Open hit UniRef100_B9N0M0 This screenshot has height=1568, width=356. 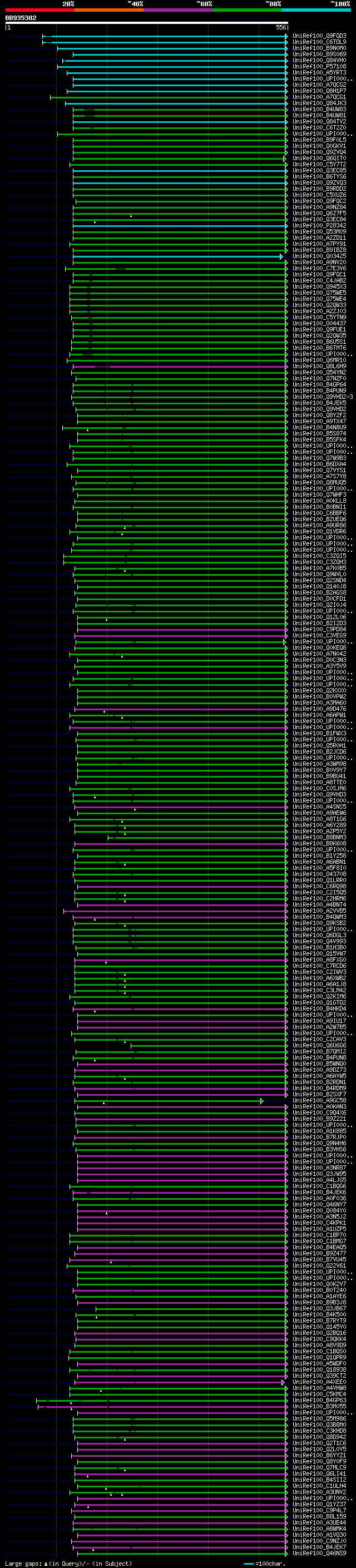click(319, 48)
